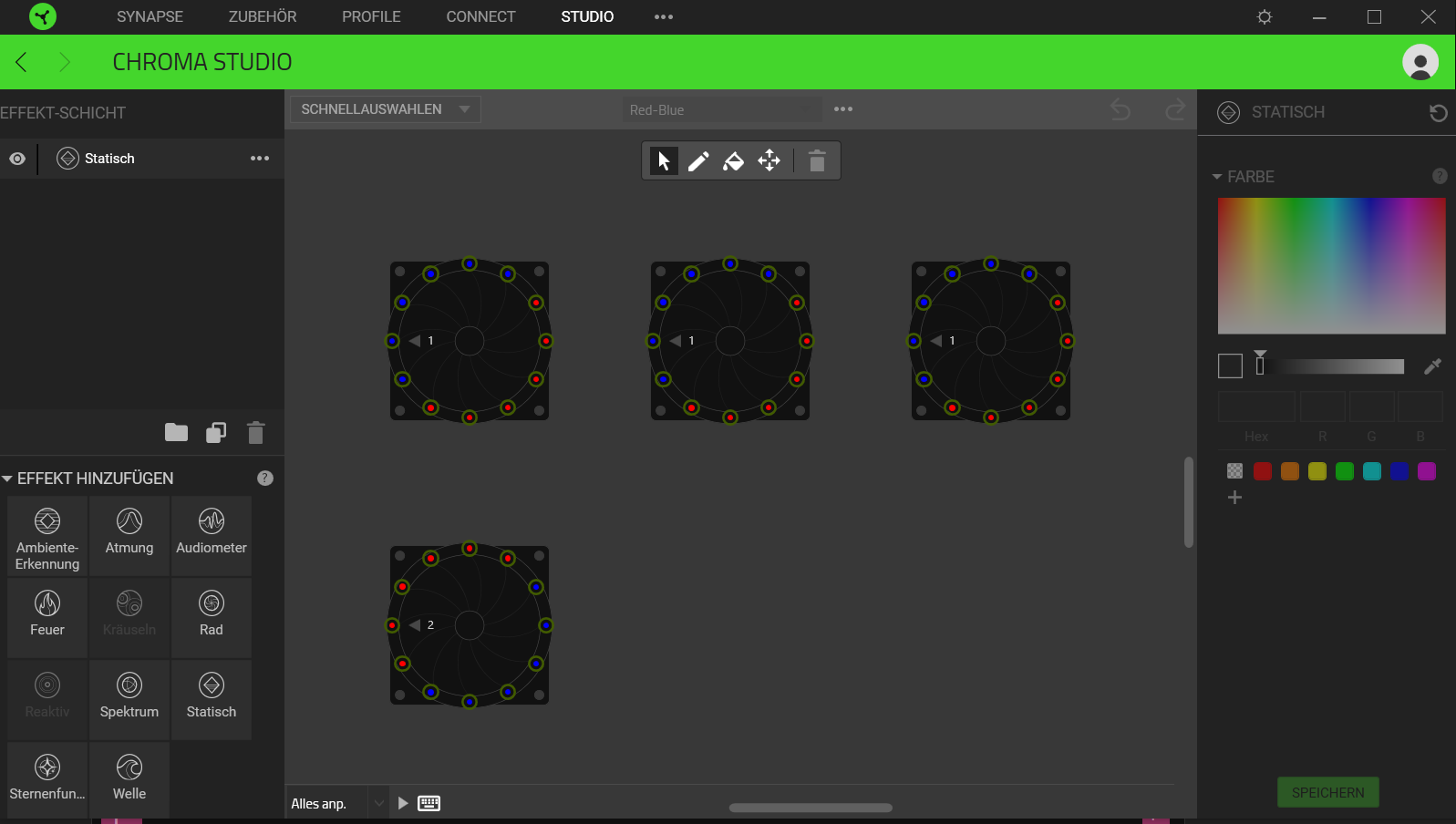This screenshot has height=824, width=1456.
Task: Choose the pen paint tool
Action: 698,161
